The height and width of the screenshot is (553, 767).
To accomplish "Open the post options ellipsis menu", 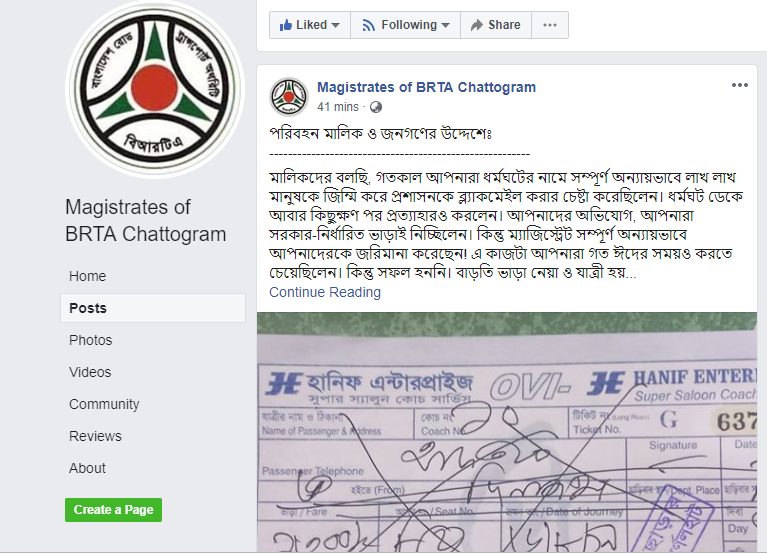I will [x=740, y=86].
